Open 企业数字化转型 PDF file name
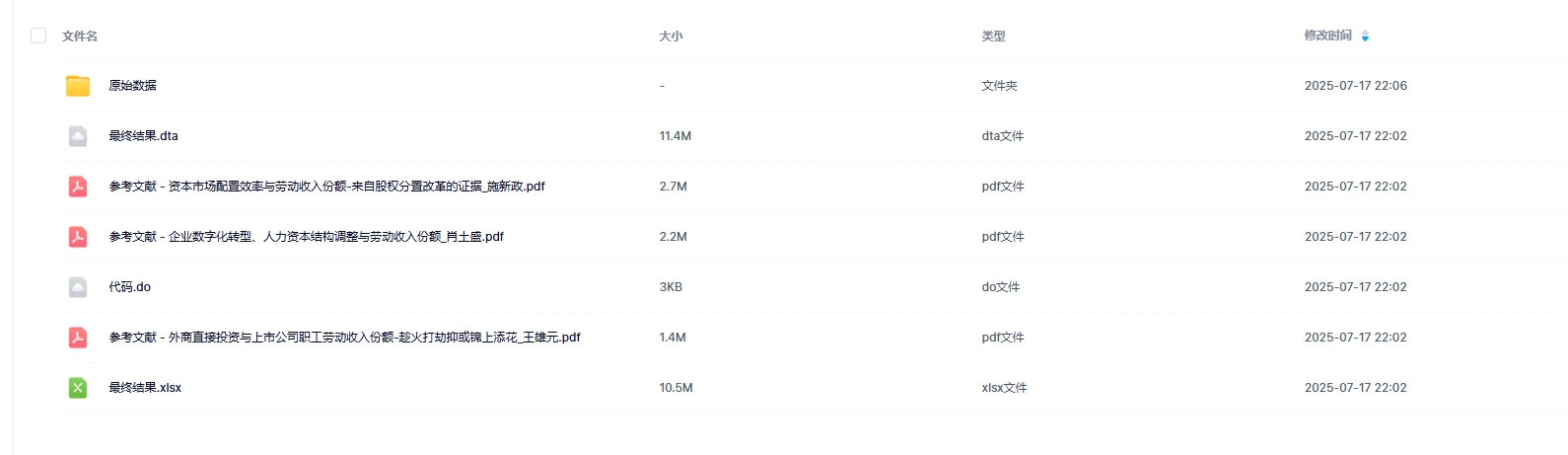Image resolution: width=1568 pixels, height=455 pixels. pyautogui.click(x=306, y=237)
